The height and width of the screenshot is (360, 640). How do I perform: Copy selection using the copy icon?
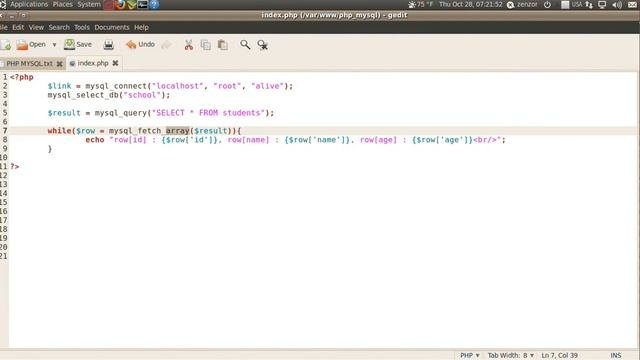[206, 45]
